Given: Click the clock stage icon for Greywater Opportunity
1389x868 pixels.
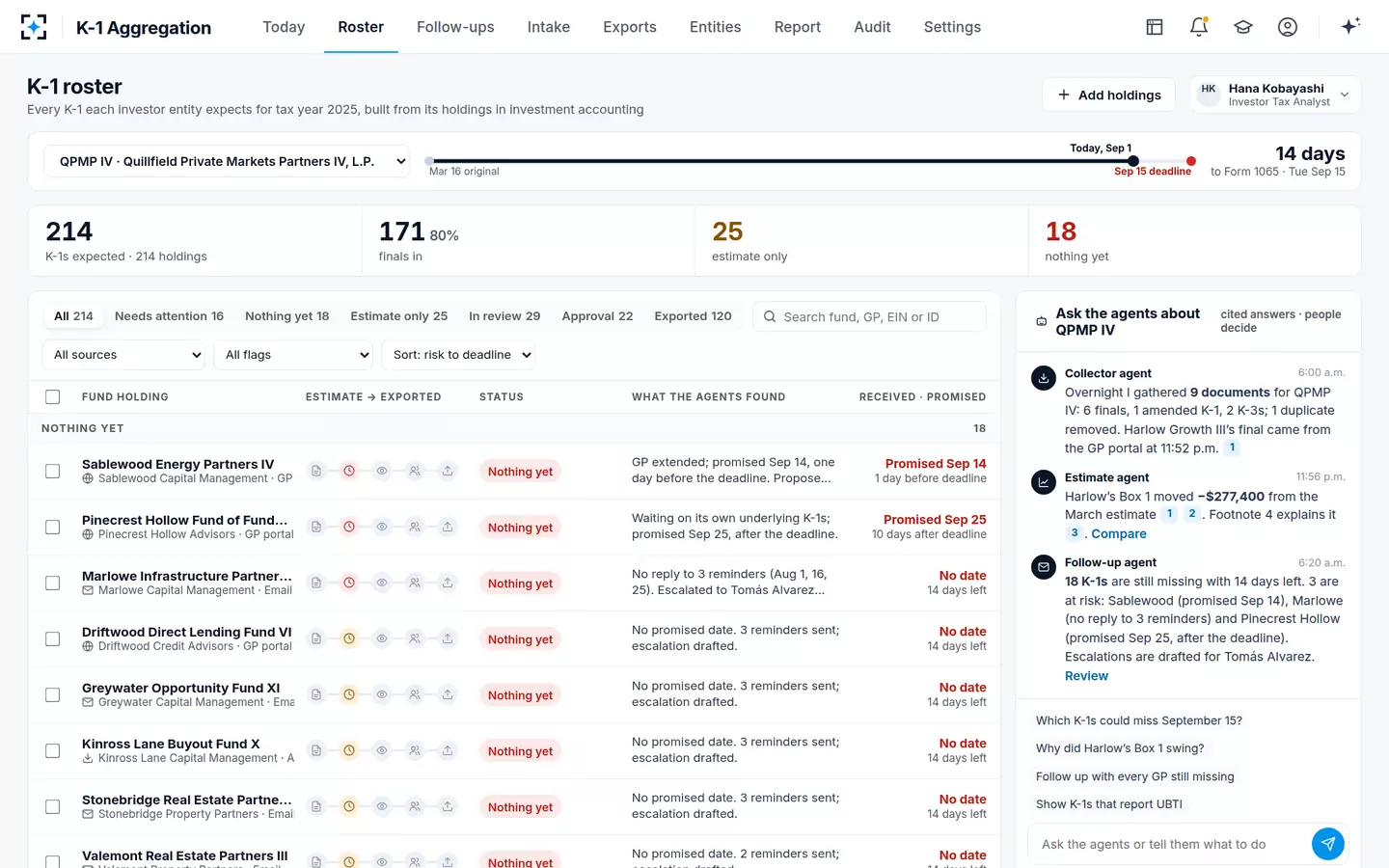Looking at the screenshot, I should tap(349, 695).
